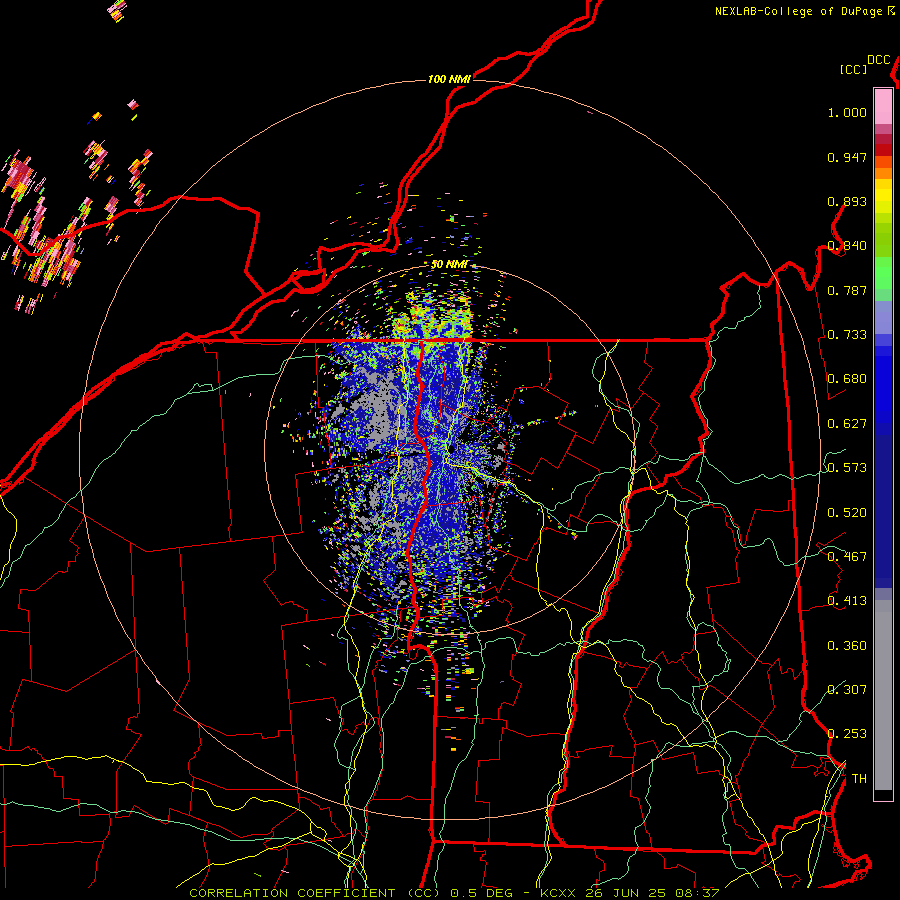
Task: Click the 1.000 scale value
Action: (x=847, y=112)
